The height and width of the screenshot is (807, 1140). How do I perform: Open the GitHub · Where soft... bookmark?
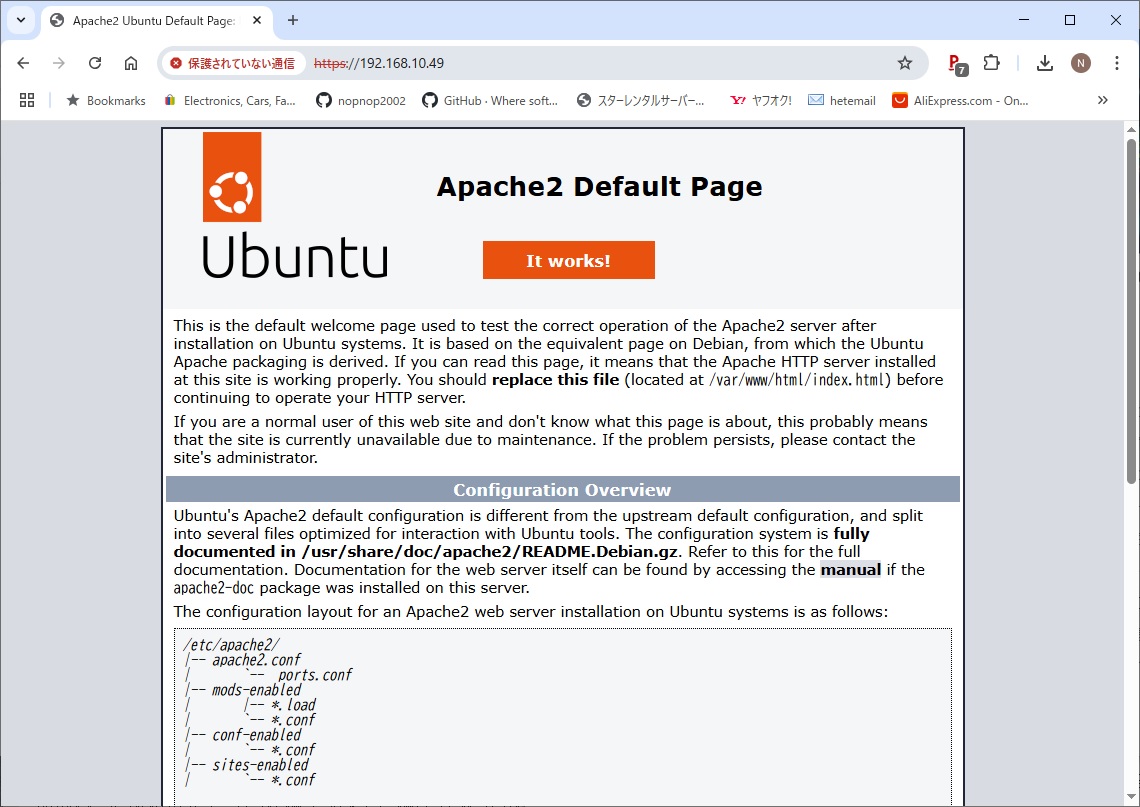pos(490,100)
